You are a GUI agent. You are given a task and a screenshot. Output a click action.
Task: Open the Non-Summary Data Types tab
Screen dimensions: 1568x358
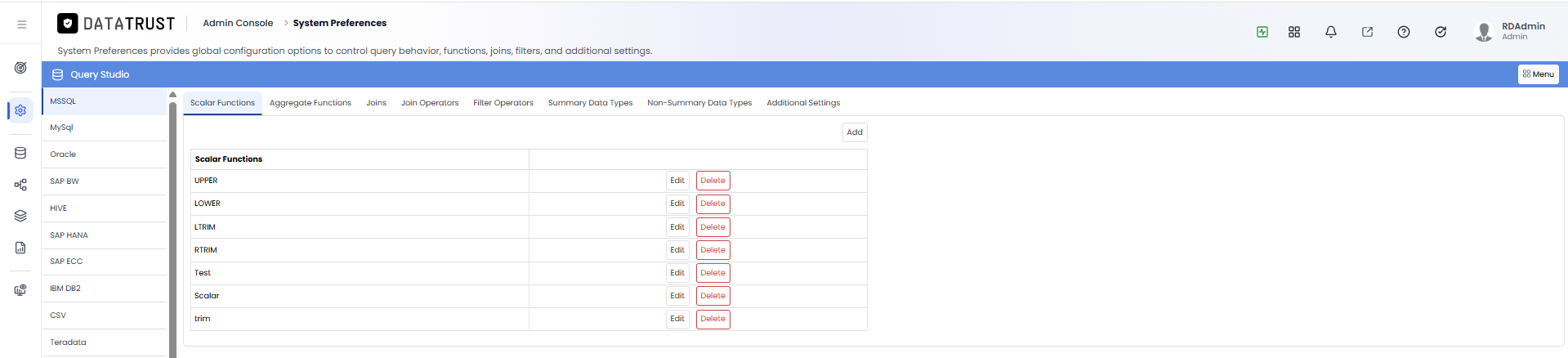click(699, 103)
